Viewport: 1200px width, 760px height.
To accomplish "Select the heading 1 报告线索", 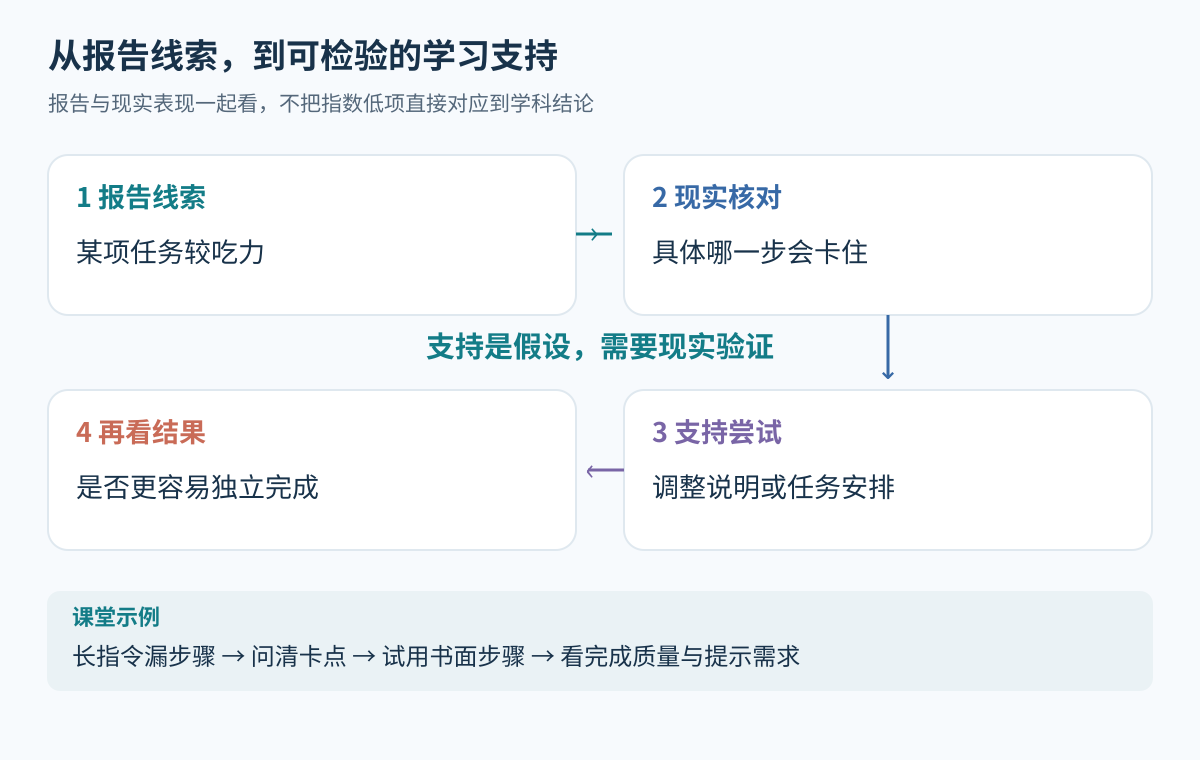I will click(x=141, y=198).
